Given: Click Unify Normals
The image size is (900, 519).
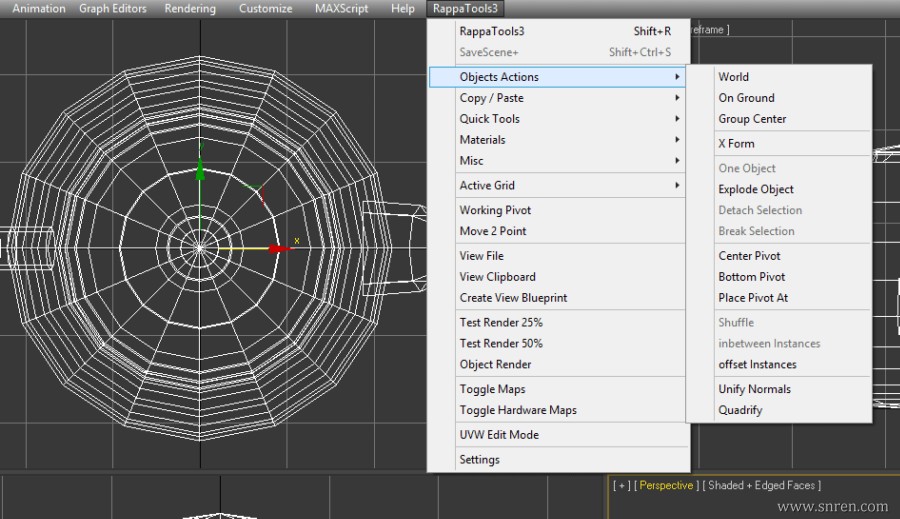Looking at the screenshot, I should [x=754, y=389].
